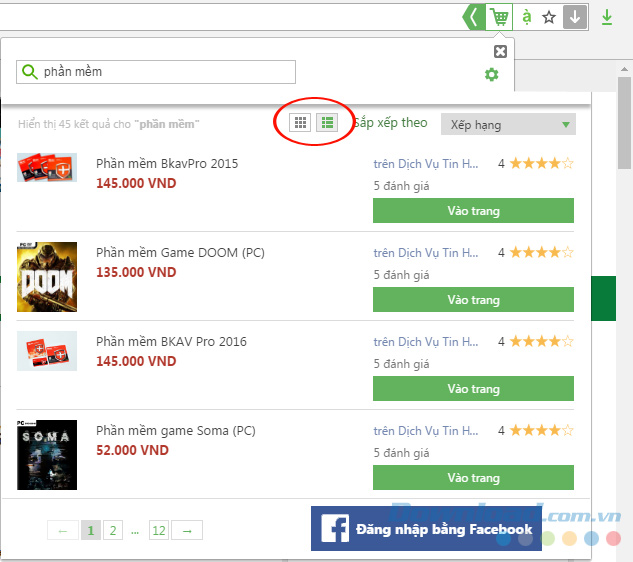Click 'Vào trang' for Game DOOM
Viewport: 633px width, 562px height.
click(x=473, y=300)
